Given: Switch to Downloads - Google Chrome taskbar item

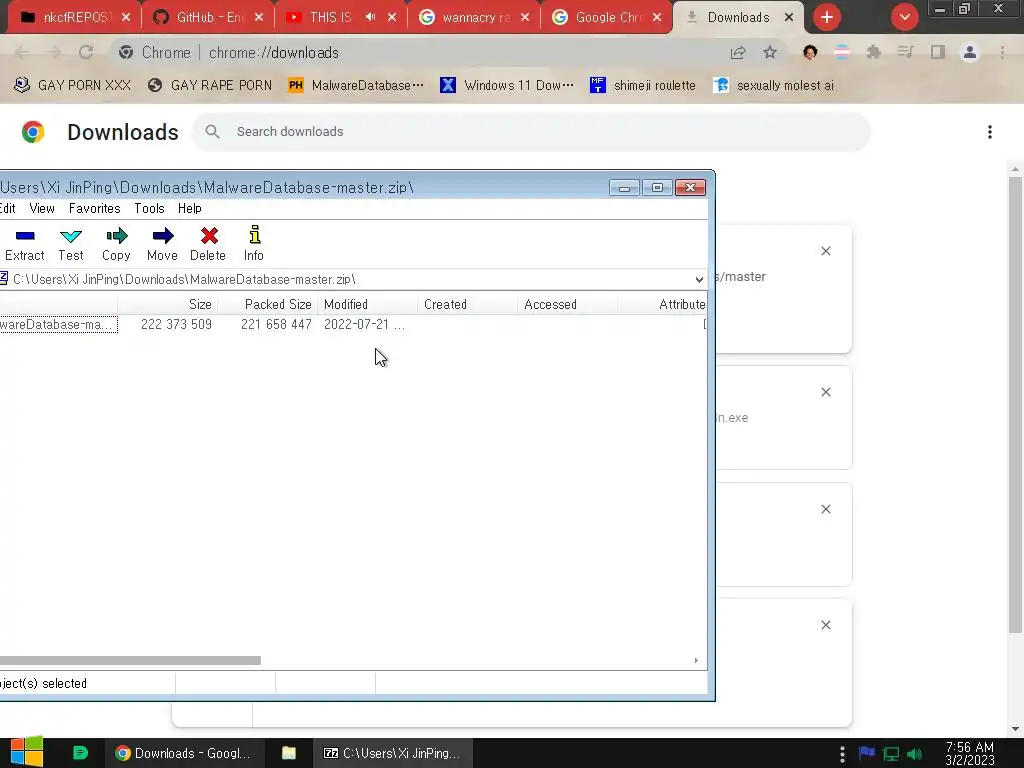Looking at the screenshot, I should pos(185,753).
